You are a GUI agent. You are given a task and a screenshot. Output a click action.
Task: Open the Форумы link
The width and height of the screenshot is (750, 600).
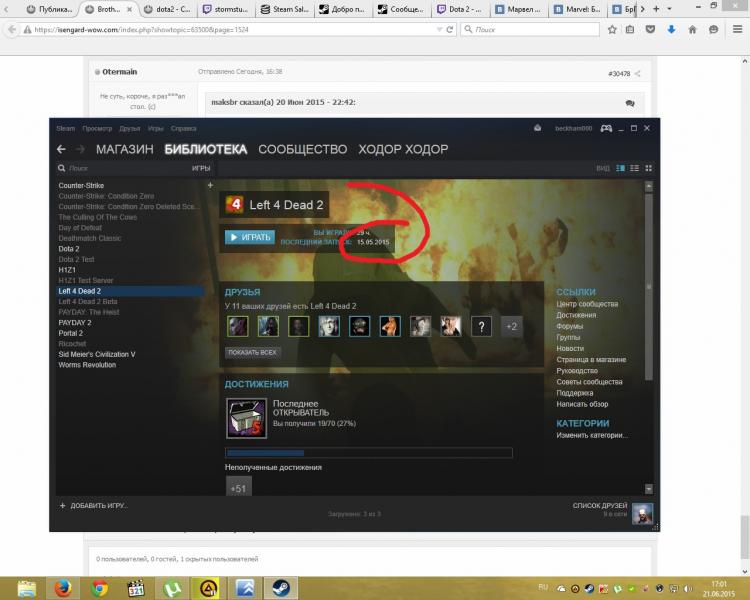(x=570, y=326)
